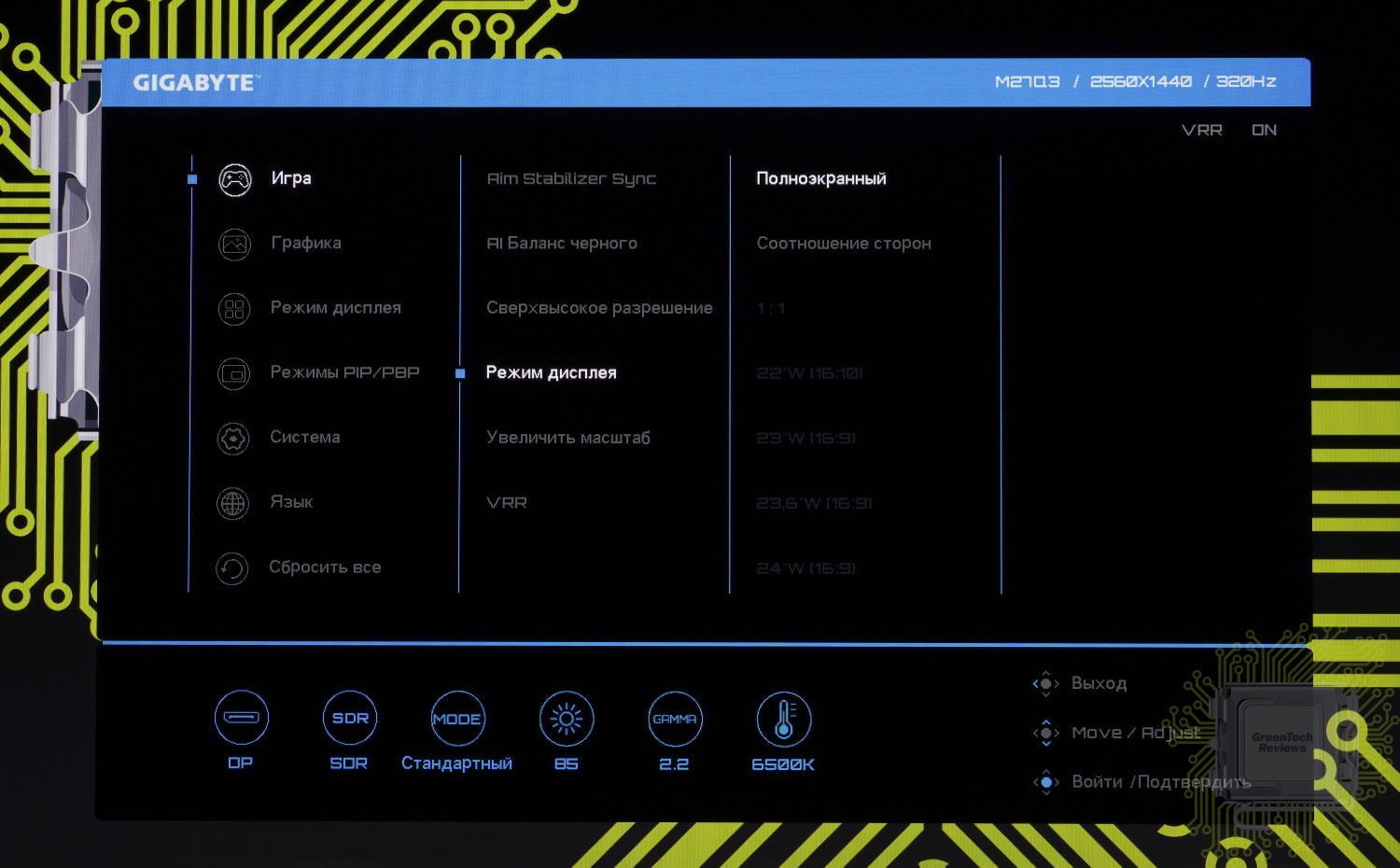
Task: Click the brightness sun icon
Action: pos(567,719)
